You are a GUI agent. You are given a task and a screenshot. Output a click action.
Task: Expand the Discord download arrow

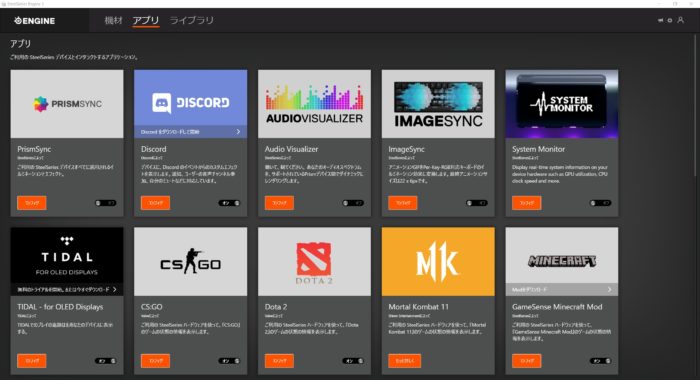click(x=238, y=132)
